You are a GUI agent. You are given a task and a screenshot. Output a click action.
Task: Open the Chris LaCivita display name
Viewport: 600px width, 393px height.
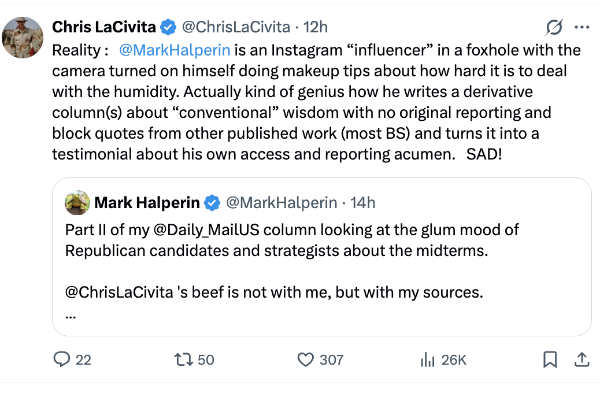(x=104, y=27)
